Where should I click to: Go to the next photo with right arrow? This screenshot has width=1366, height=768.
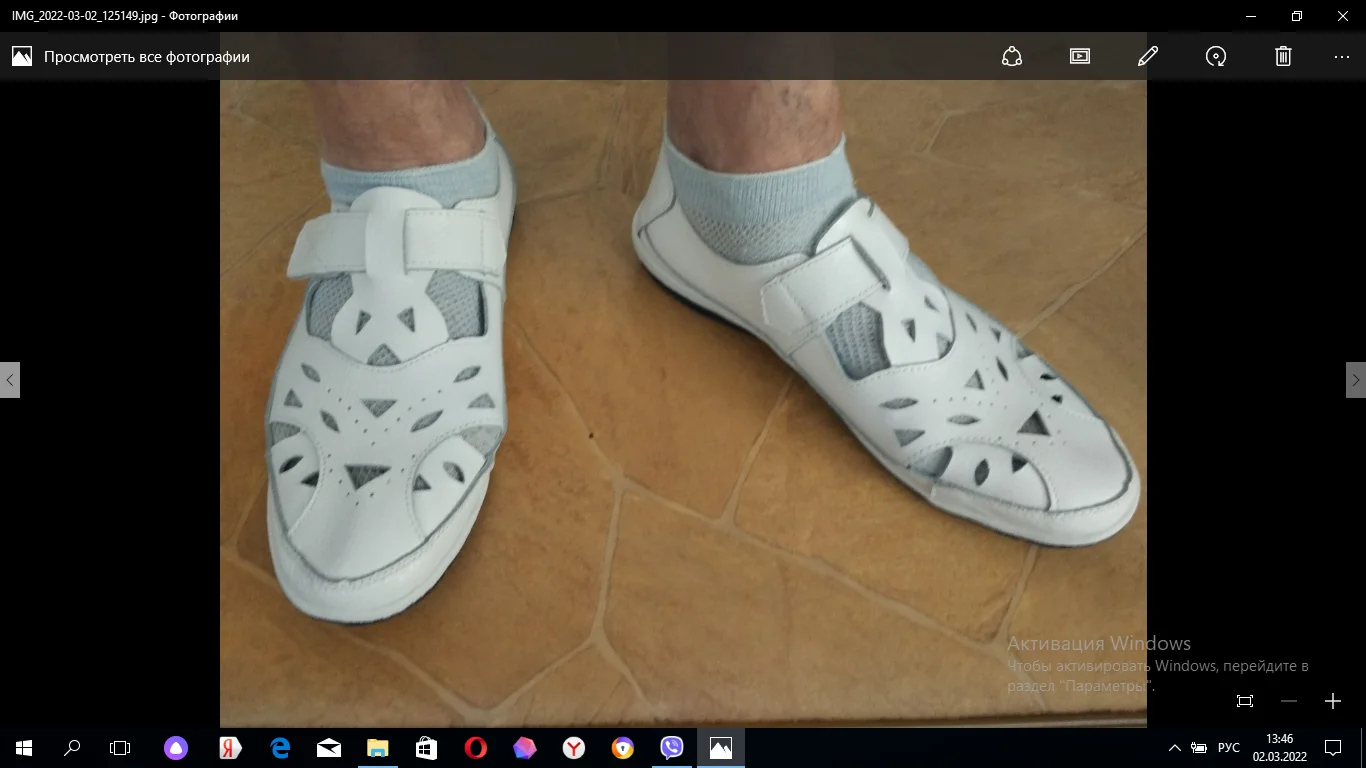[1356, 380]
